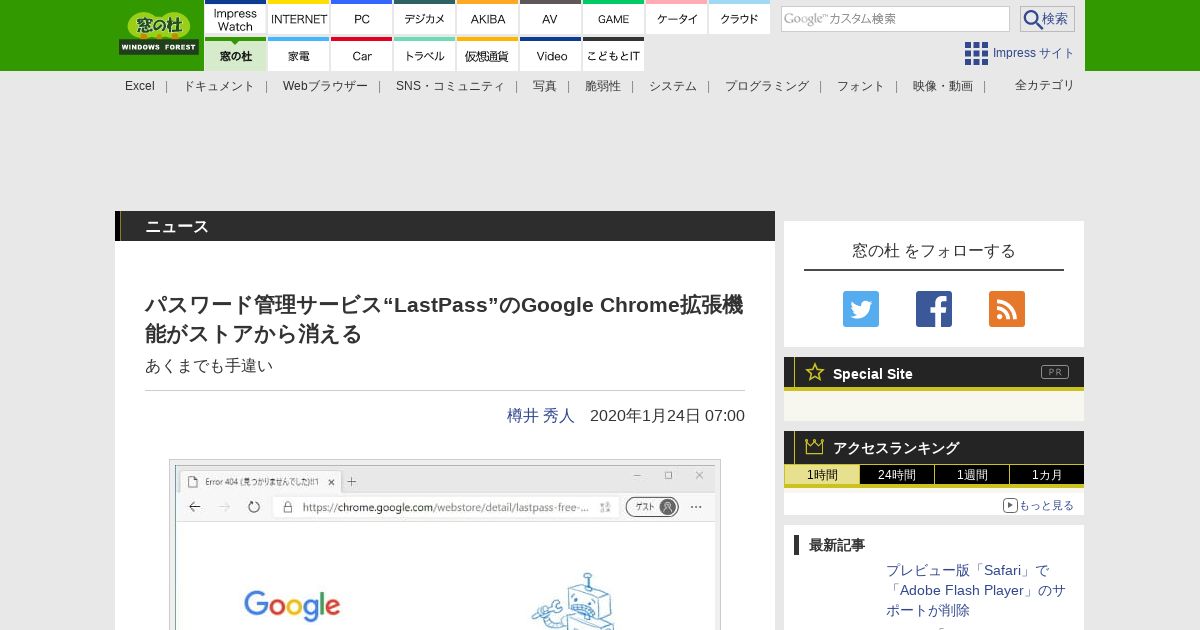The height and width of the screenshot is (630, 1200).
Task: Go to the Webブラウザー category
Action: 325,86
